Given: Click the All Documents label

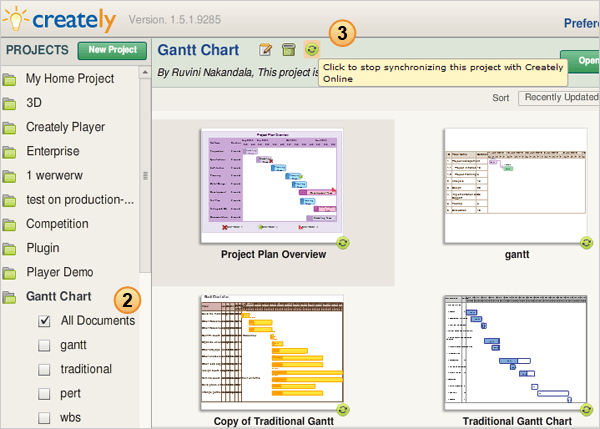Looking at the screenshot, I should coord(98,321).
